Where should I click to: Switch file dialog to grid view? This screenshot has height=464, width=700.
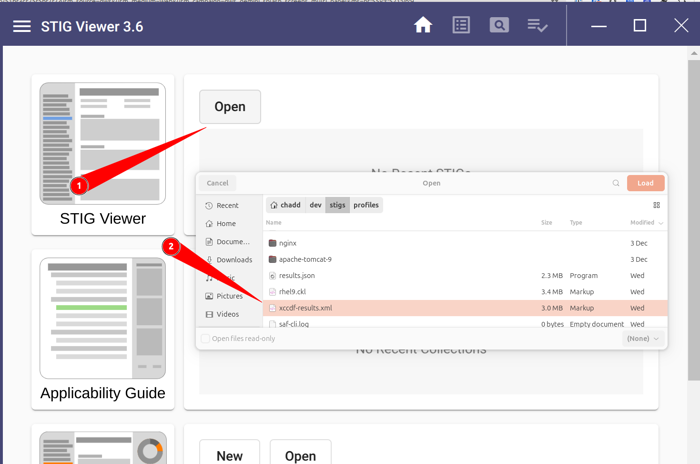tap(656, 205)
